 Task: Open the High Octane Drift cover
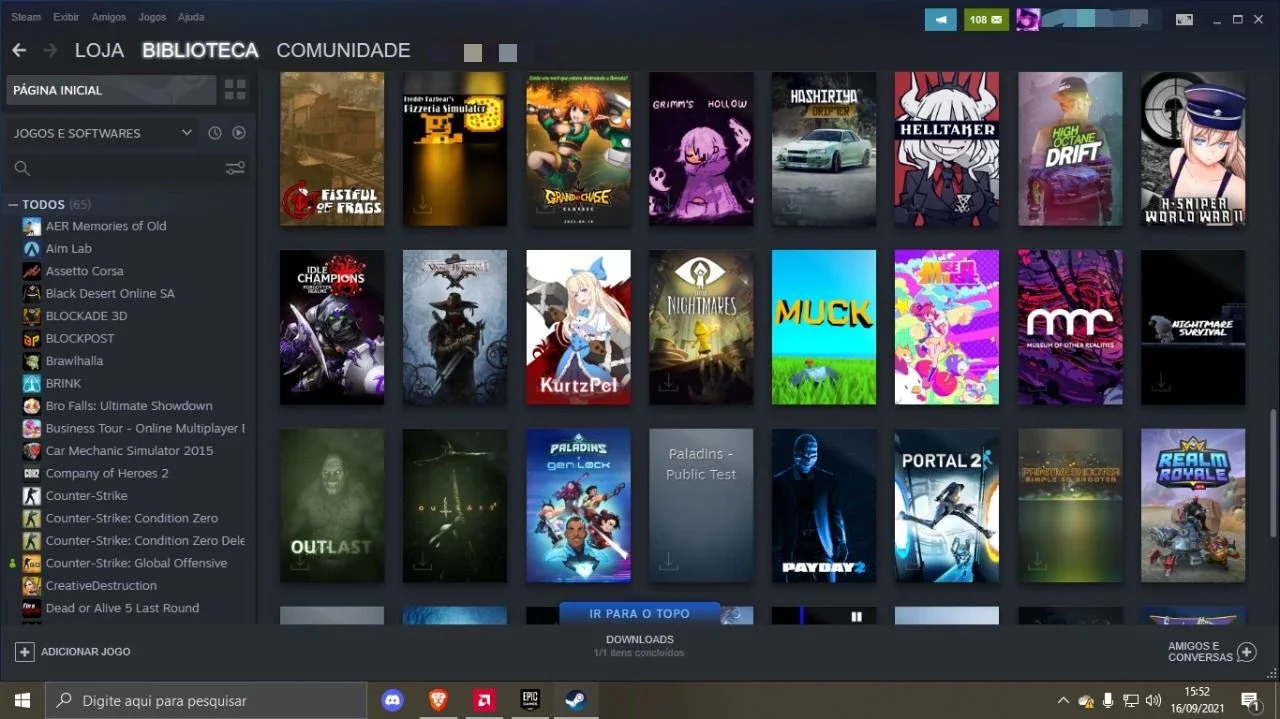click(1070, 149)
